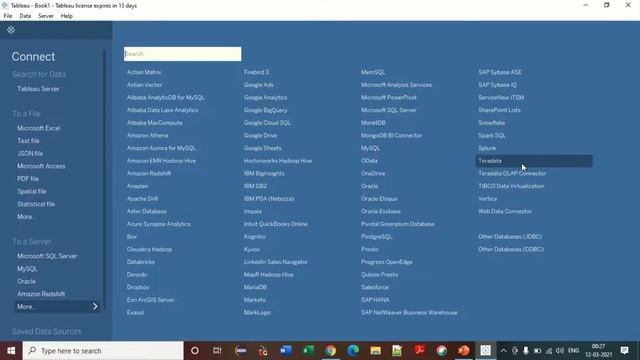Click the connector Search input field
Screen dimensions: 640x360
point(182,54)
